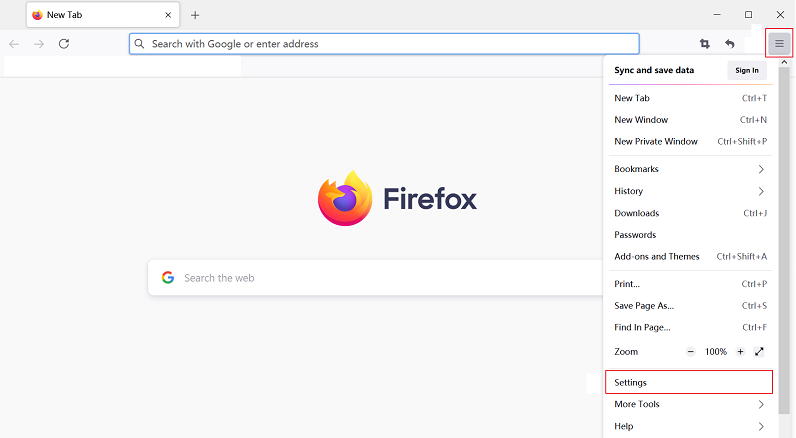This screenshot has height=438, width=796.
Task: Open the hamburger application menu button
Action: [x=779, y=44]
